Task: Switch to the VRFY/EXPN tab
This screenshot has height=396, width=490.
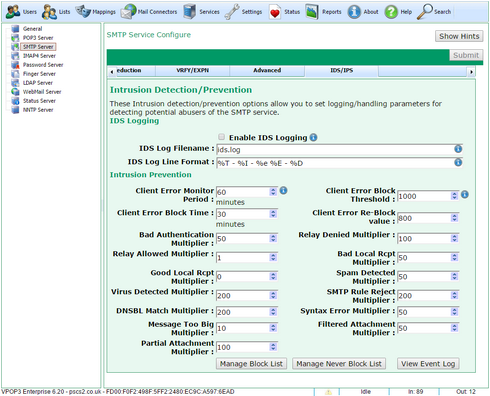Action: (192, 71)
